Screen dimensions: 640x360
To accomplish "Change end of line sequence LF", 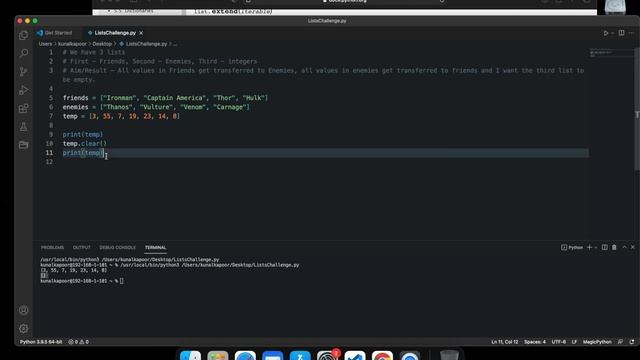I will [574, 342].
